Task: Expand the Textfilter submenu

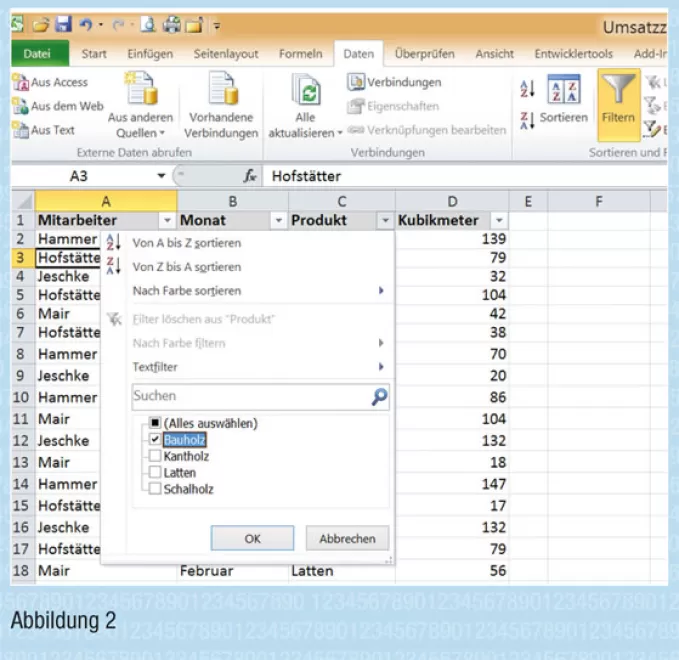Action: click(381, 367)
